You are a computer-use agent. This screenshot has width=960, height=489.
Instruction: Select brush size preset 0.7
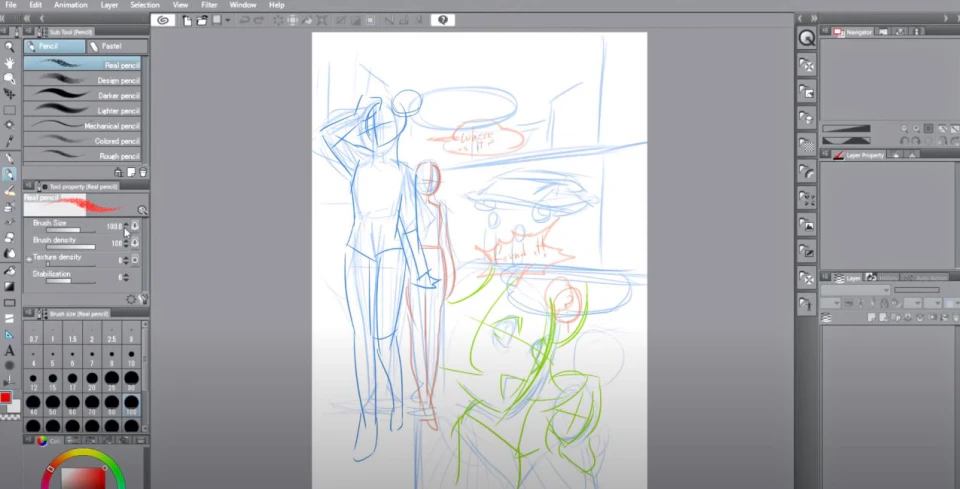tap(34, 334)
